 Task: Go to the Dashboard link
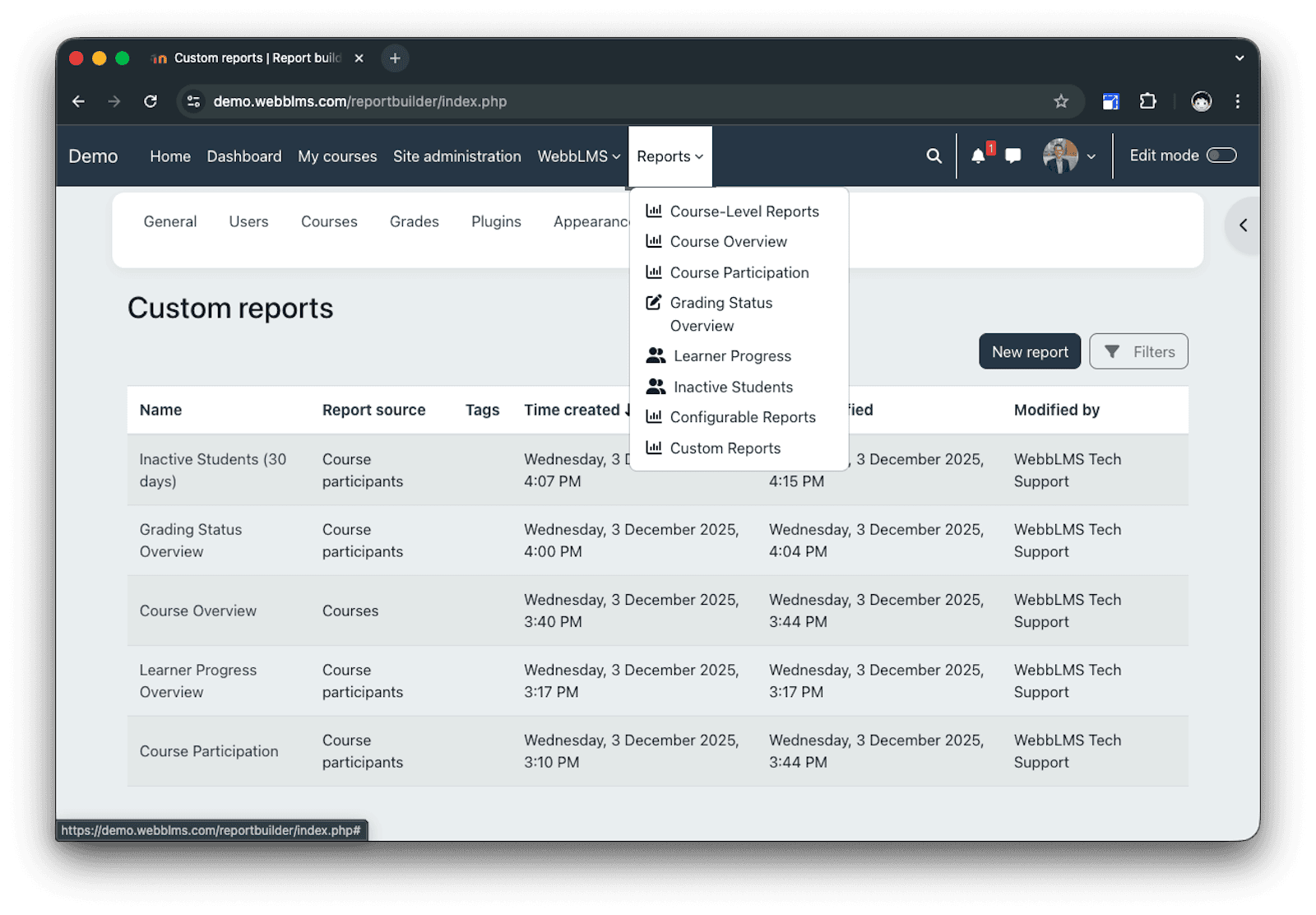(244, 156)
